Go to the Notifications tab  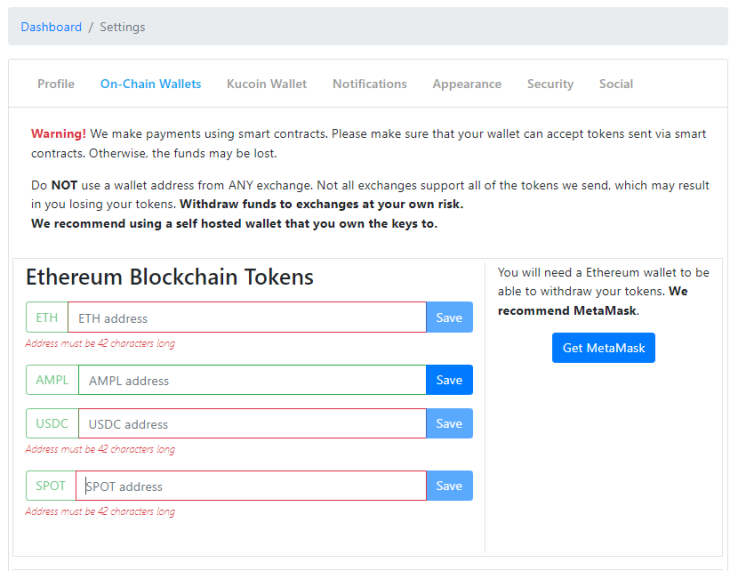click(x=369, y=84)
